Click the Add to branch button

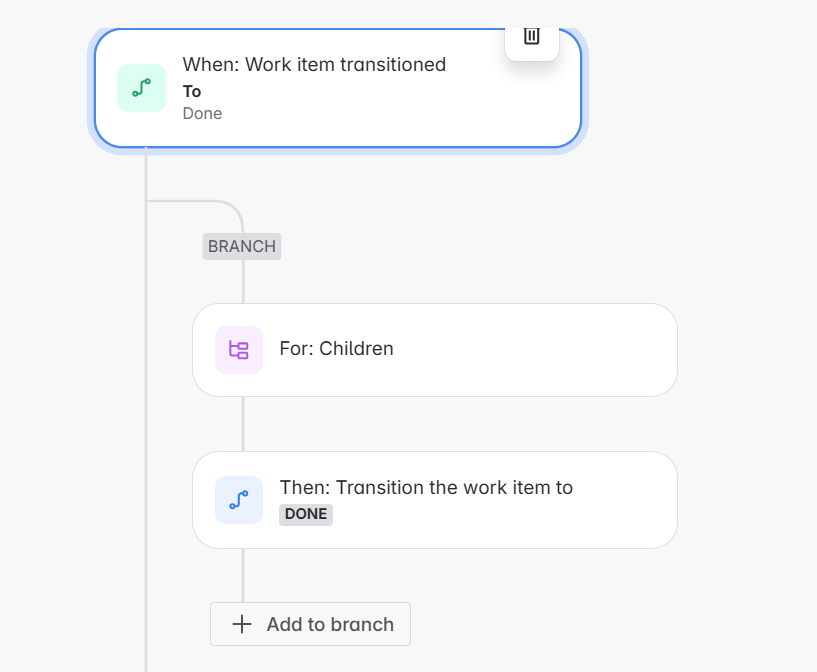tap(310, 624)
